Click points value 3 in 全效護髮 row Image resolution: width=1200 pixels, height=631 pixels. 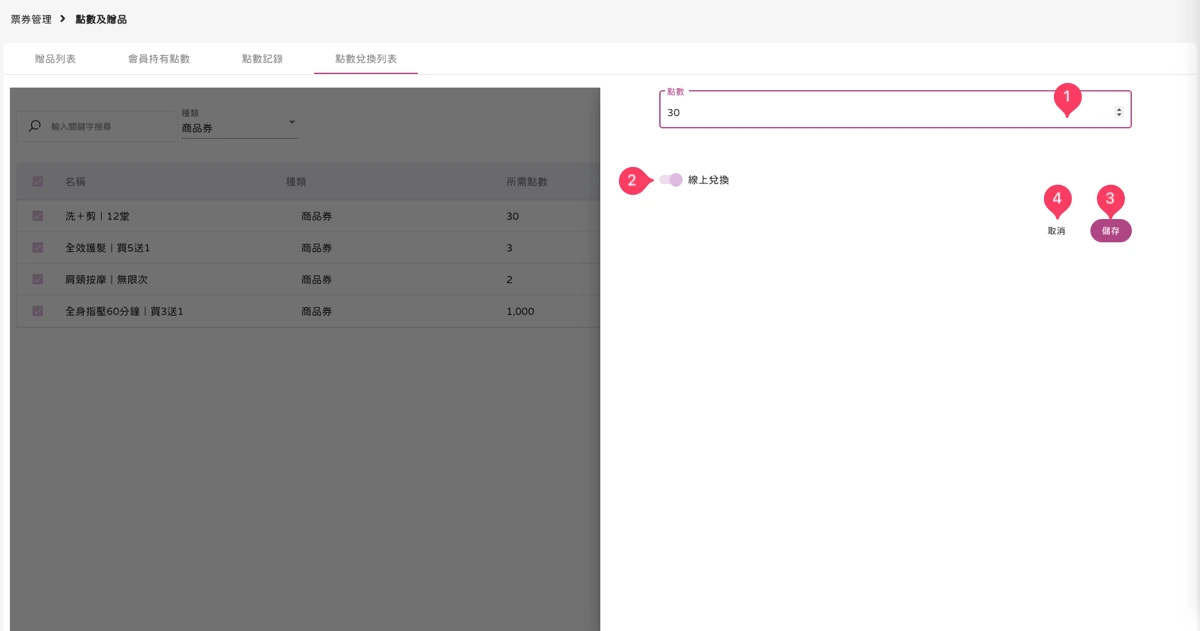[509, 247]
